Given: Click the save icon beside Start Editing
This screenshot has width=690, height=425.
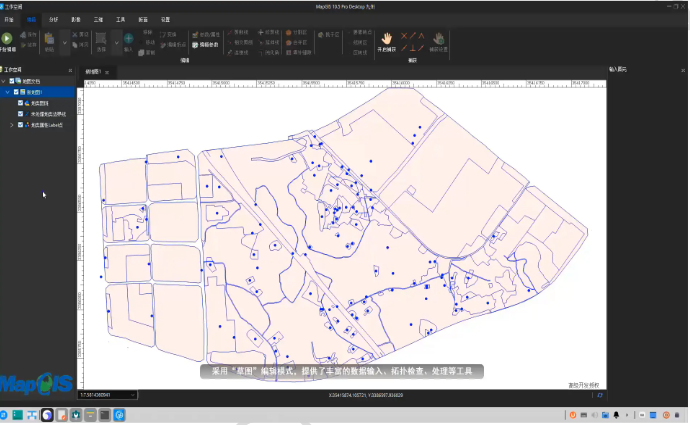Looking at the screenshot, I should pos(23,35).
